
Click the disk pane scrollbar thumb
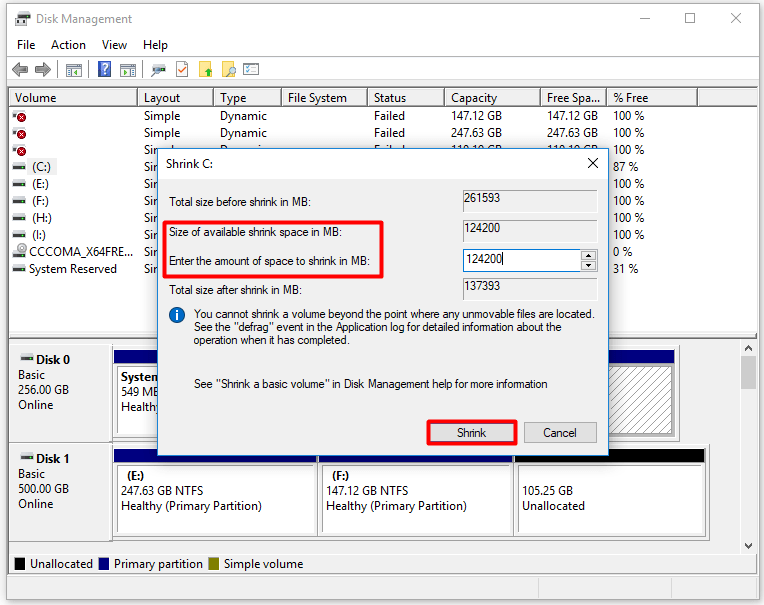tap(748, 373)
